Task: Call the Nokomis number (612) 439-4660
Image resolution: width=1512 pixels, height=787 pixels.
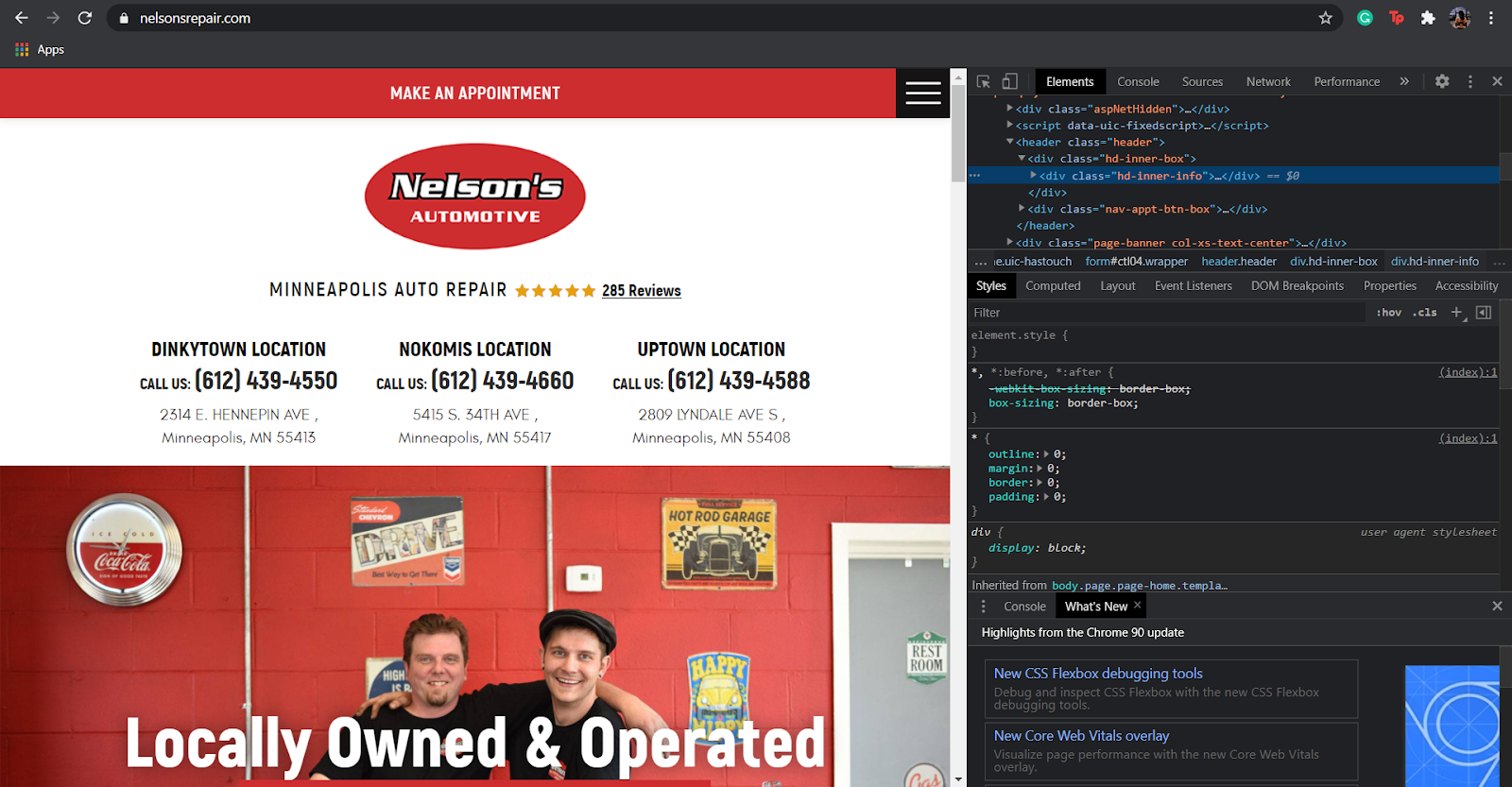Action: (x=503, y=381)
